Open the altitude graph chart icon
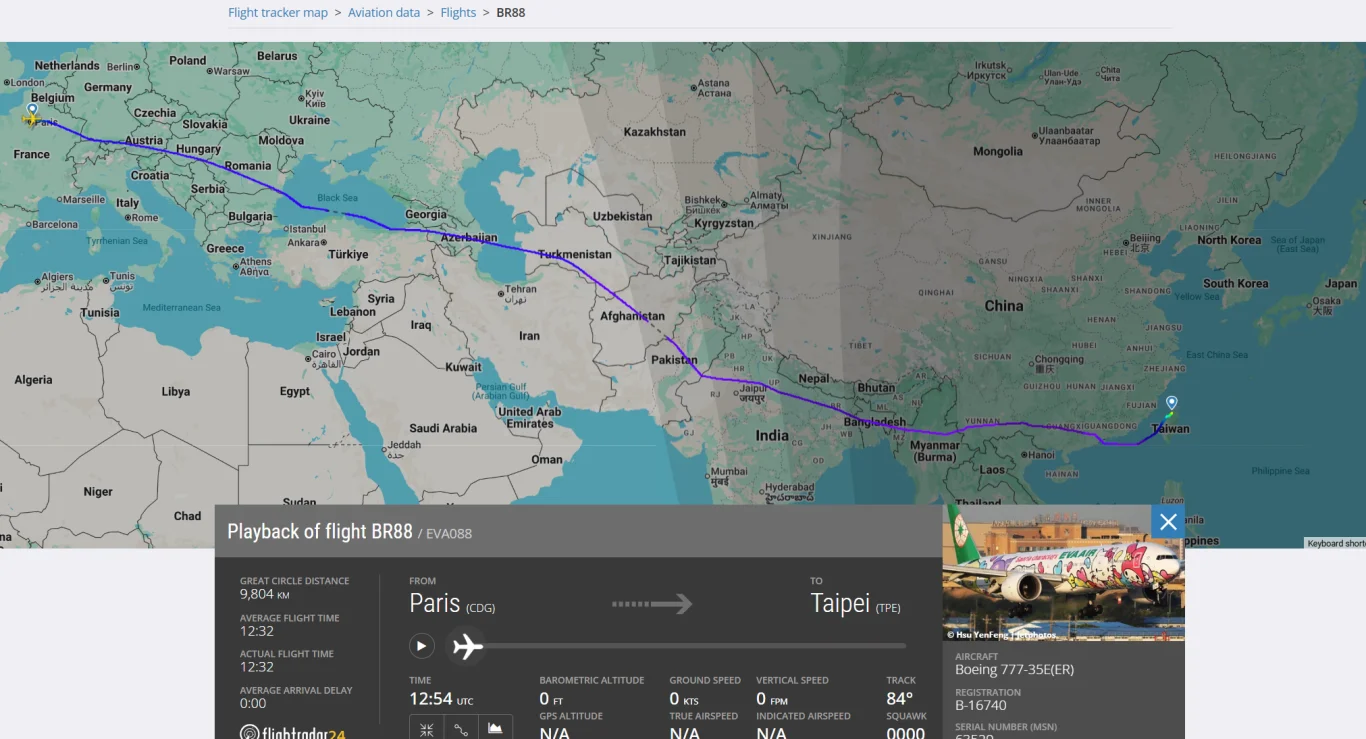 [495, 729]
